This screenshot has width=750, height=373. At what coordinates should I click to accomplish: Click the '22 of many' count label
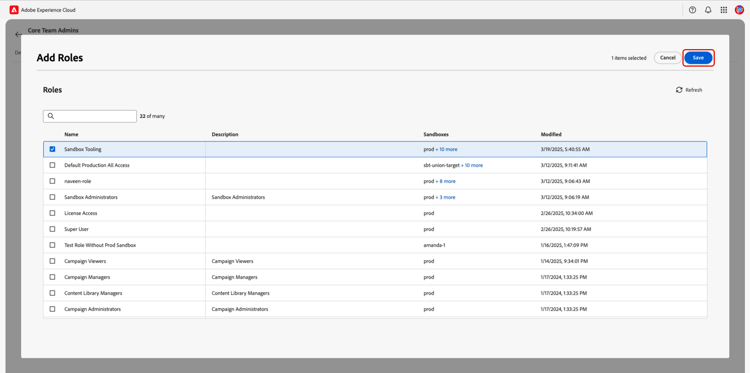[x=152, y=116]
